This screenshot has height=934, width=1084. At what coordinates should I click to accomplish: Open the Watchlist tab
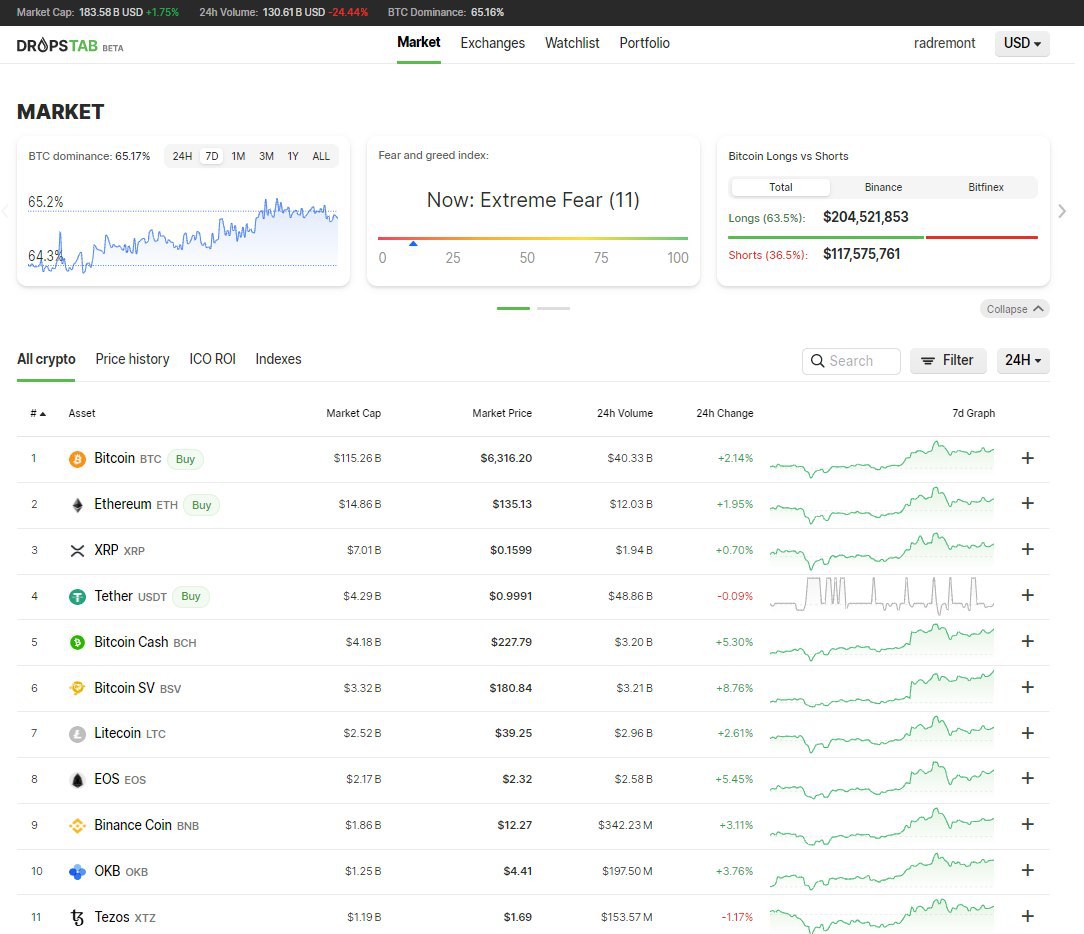pos(572,43)
